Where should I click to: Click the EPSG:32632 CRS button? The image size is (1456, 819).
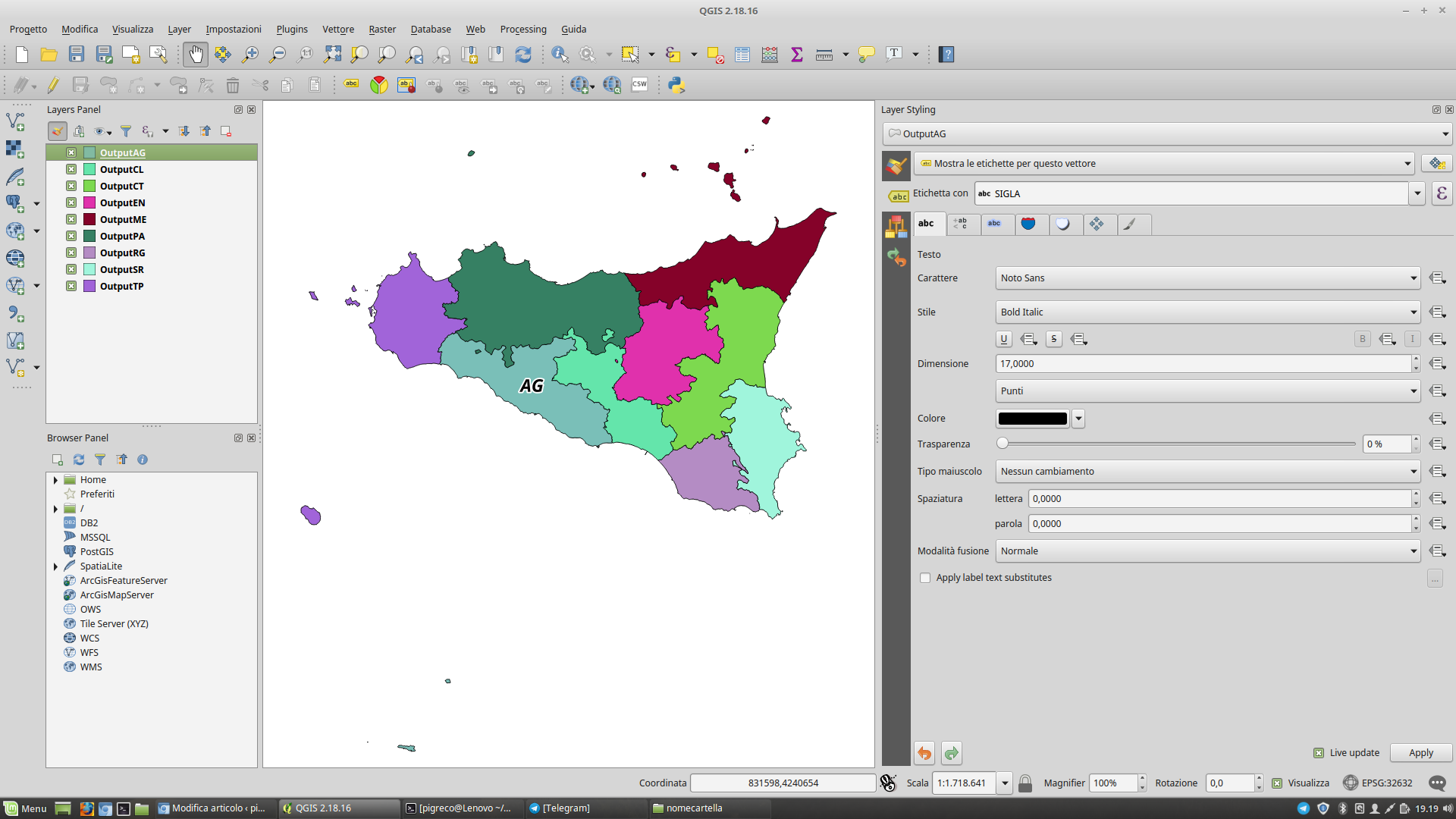click(x=1378, y=783)
